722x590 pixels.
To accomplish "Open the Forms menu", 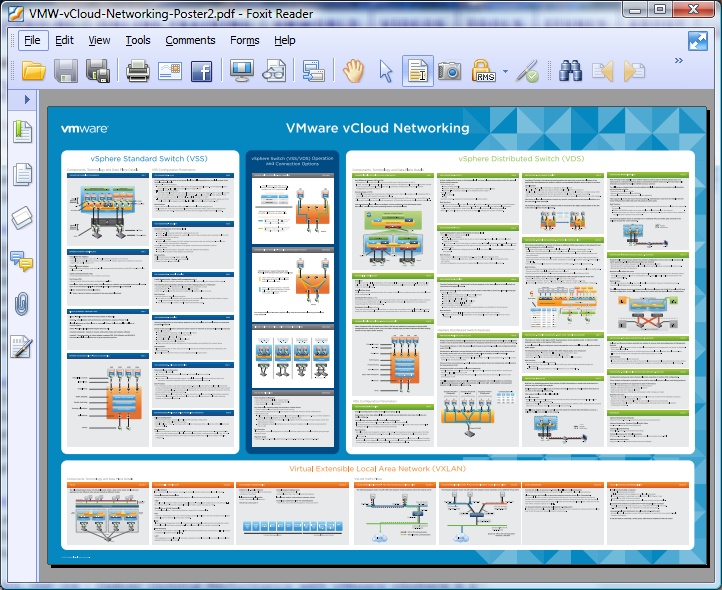I will pos(245,41).
